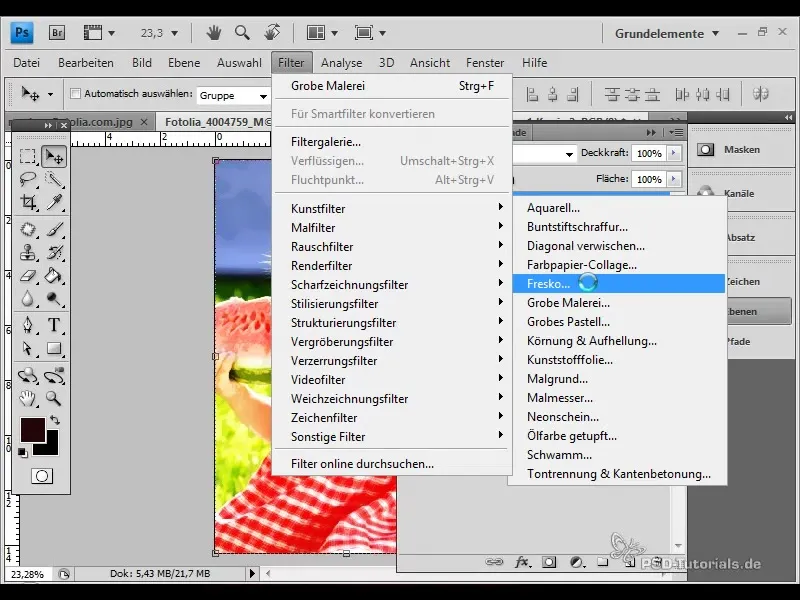Launch Adobe Bridge with Br icon

click(x=57, y=33)
